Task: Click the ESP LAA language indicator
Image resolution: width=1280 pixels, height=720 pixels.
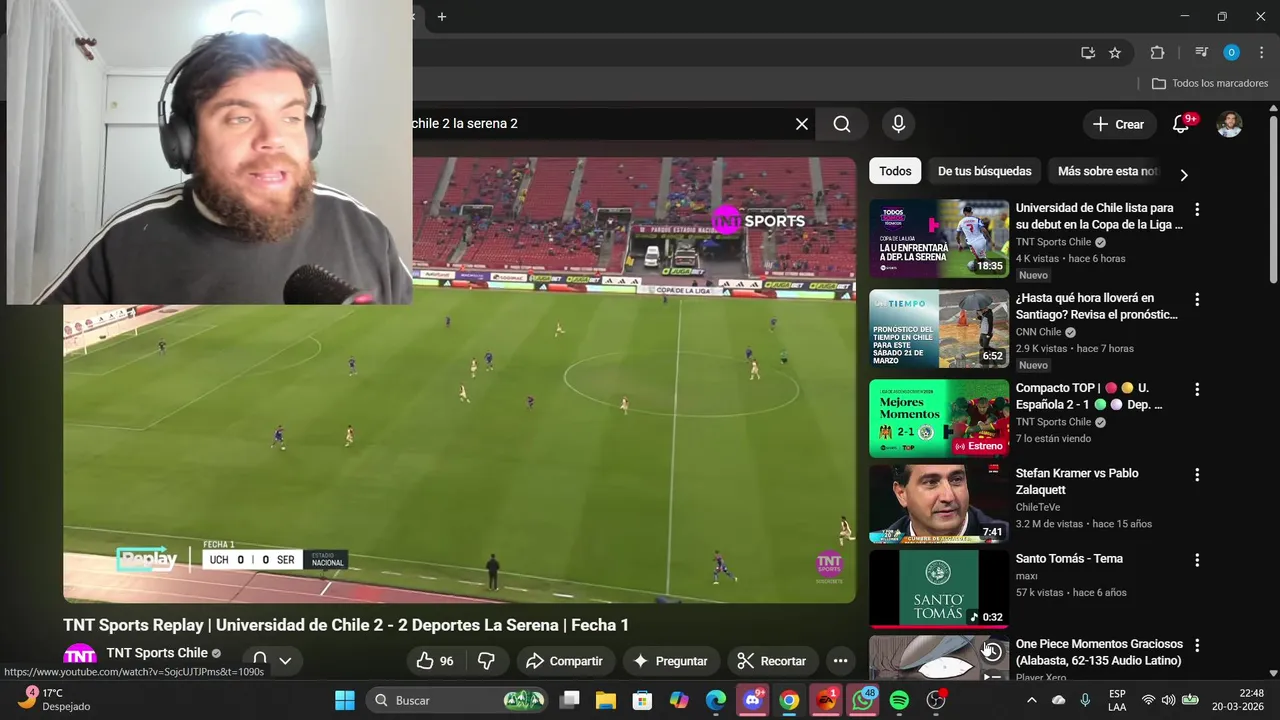Action: 1117,700
